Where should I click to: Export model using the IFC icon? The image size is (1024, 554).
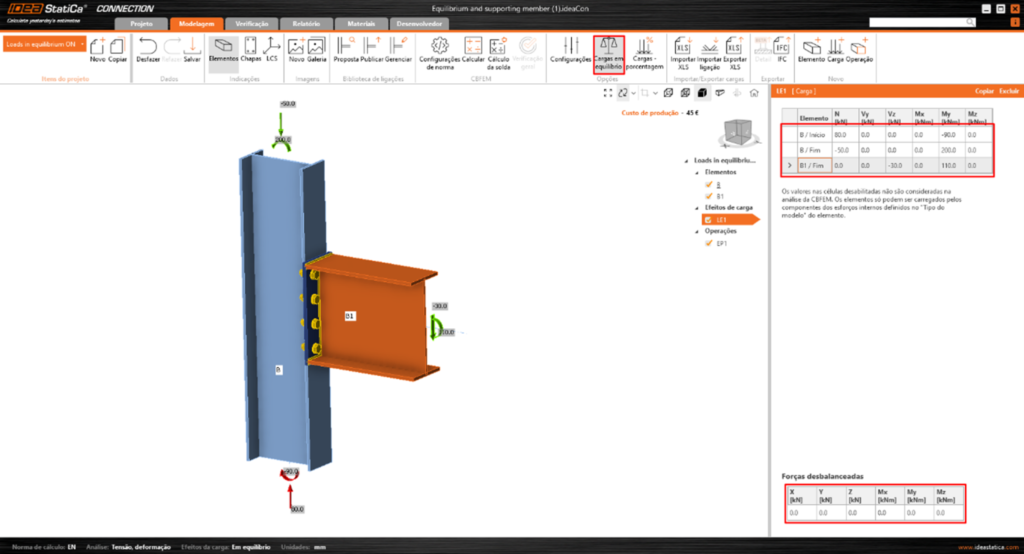(782, 48)
